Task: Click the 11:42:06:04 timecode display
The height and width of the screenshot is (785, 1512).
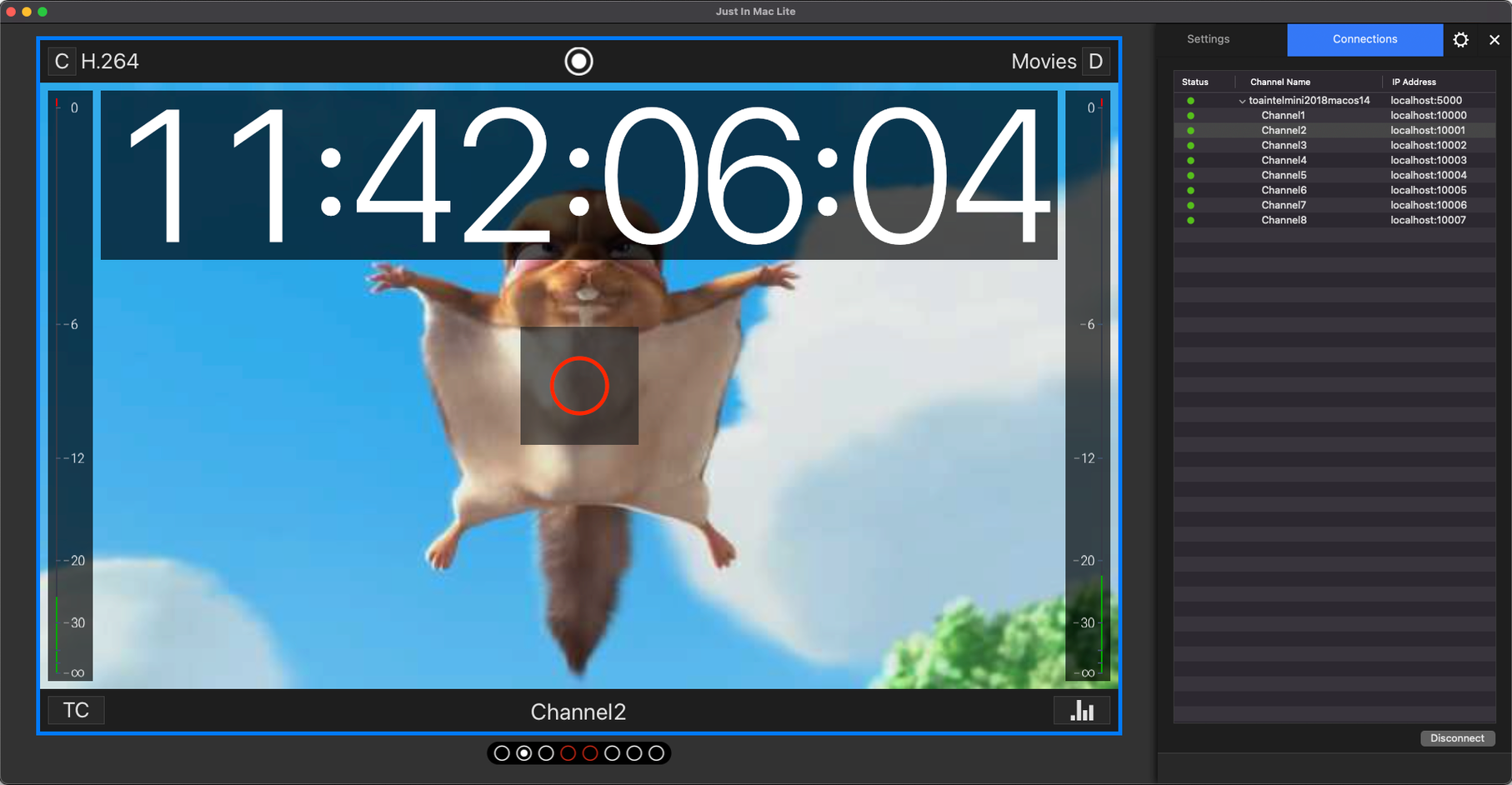Action: 579,175
